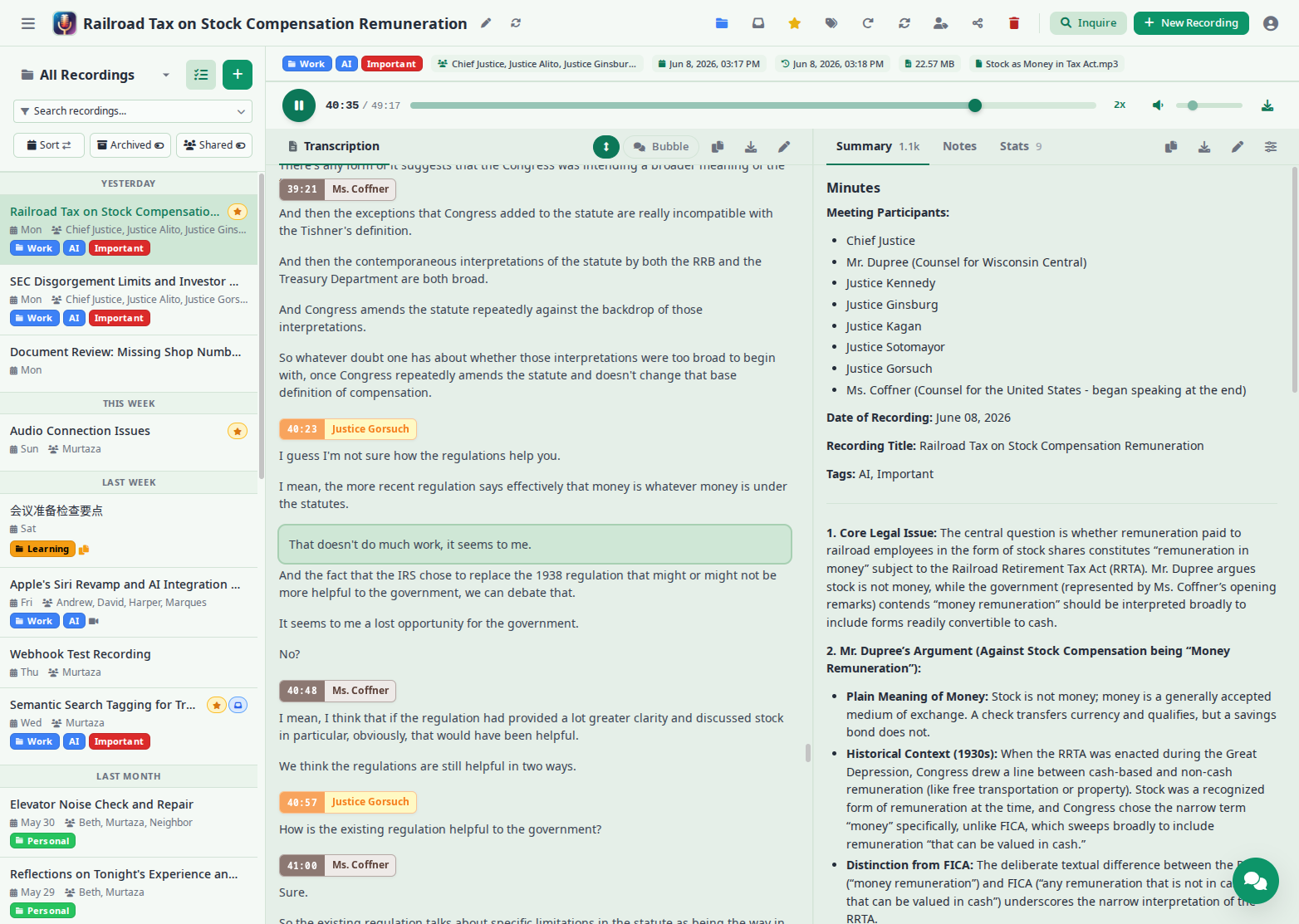Screen dimensions: 1299x924
Task: Click the Personal tag under Elevator Noise
Action: [x=42, y=841]
